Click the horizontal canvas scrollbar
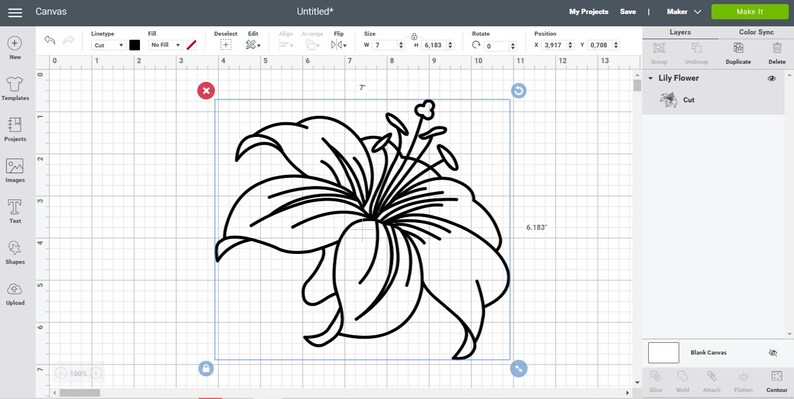794x399 pixels. point(80,393)
